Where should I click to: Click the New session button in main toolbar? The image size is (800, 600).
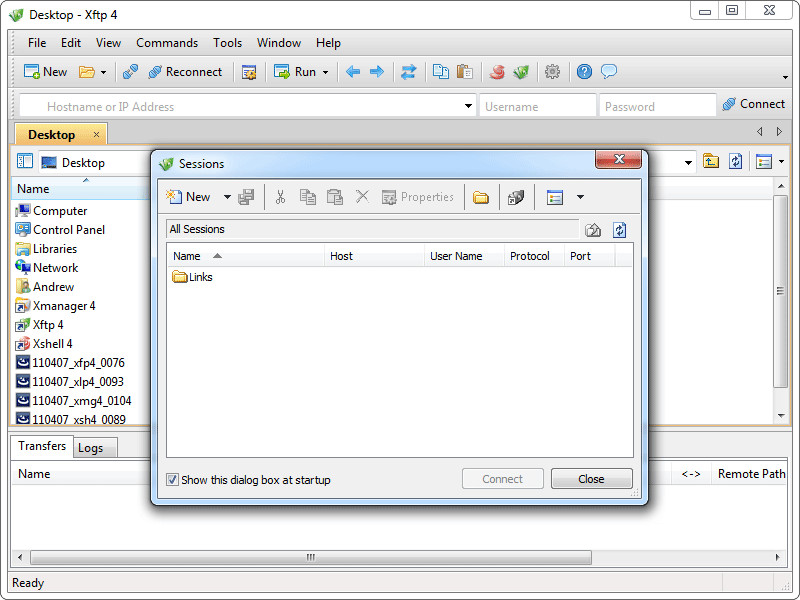45,72
